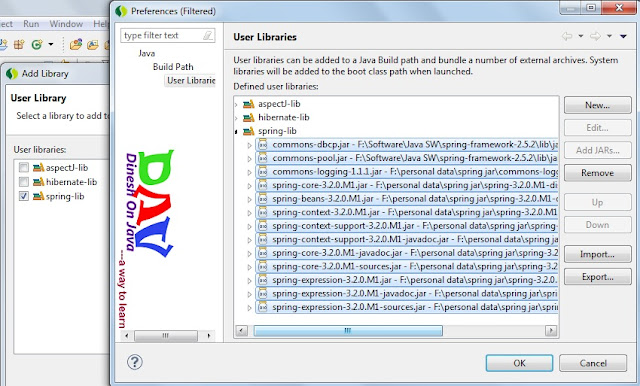Select spring-expression-3.2.0.M1-javadoc.jar row text
This screenshot has width=640, height=386.
pyautogui.click(x=415, y=293)
